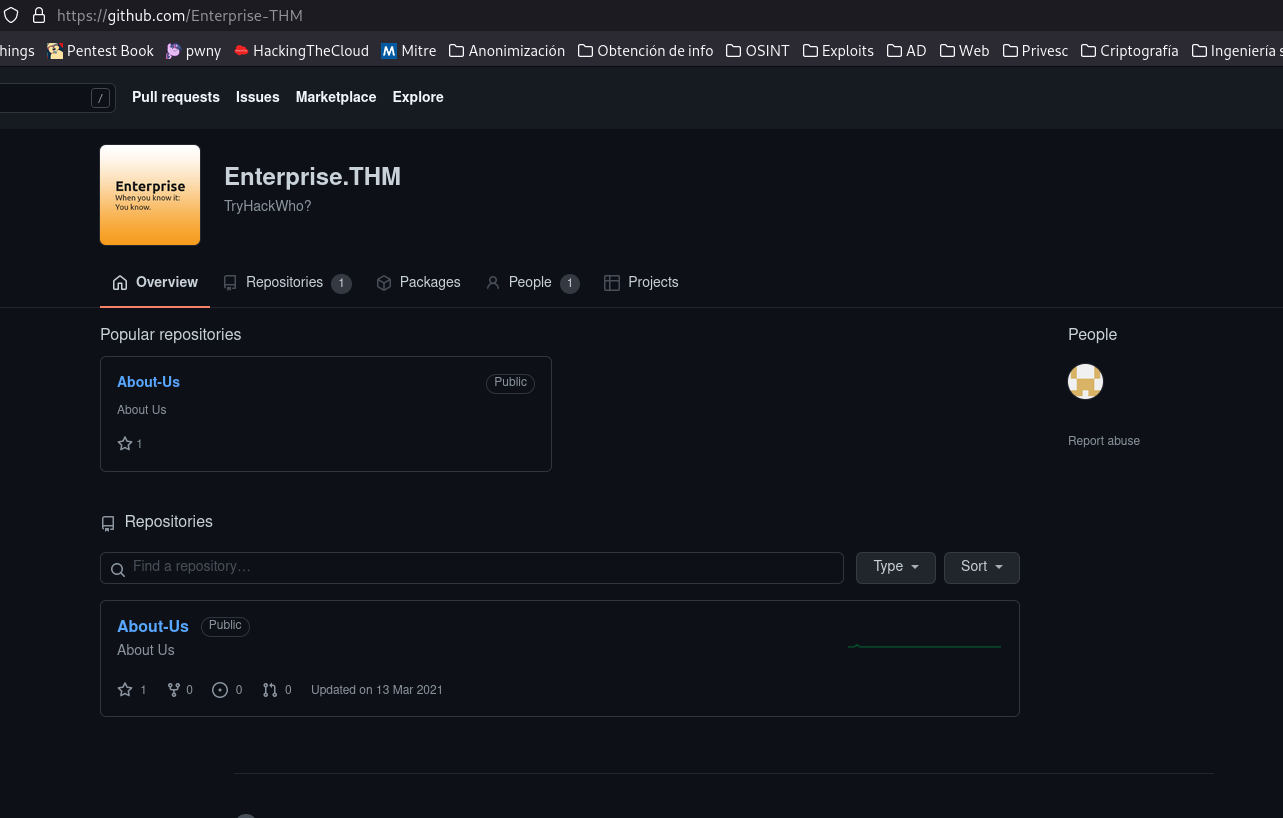The height and width of the screenshot is (818, 1283).
Task: Click the stargazers star icon in repository row
Action: click(x=125, y=690)
